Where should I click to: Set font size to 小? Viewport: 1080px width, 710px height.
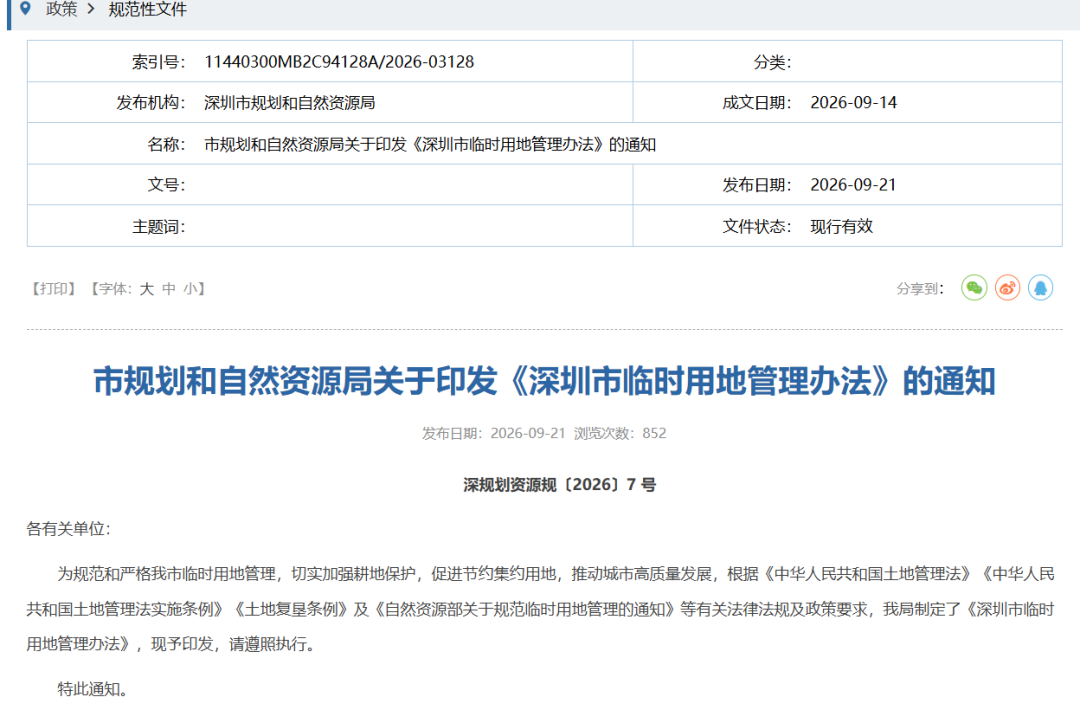pyautogui.click(x=190, y=289)
